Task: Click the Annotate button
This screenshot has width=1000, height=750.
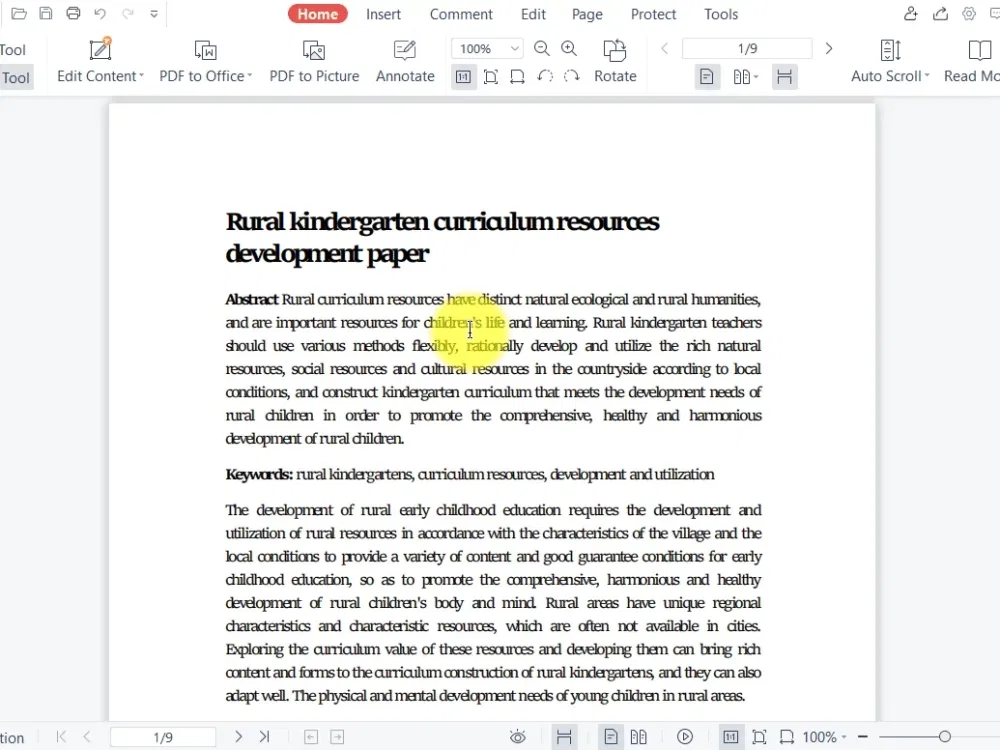Action: click(x=405, y=61)
